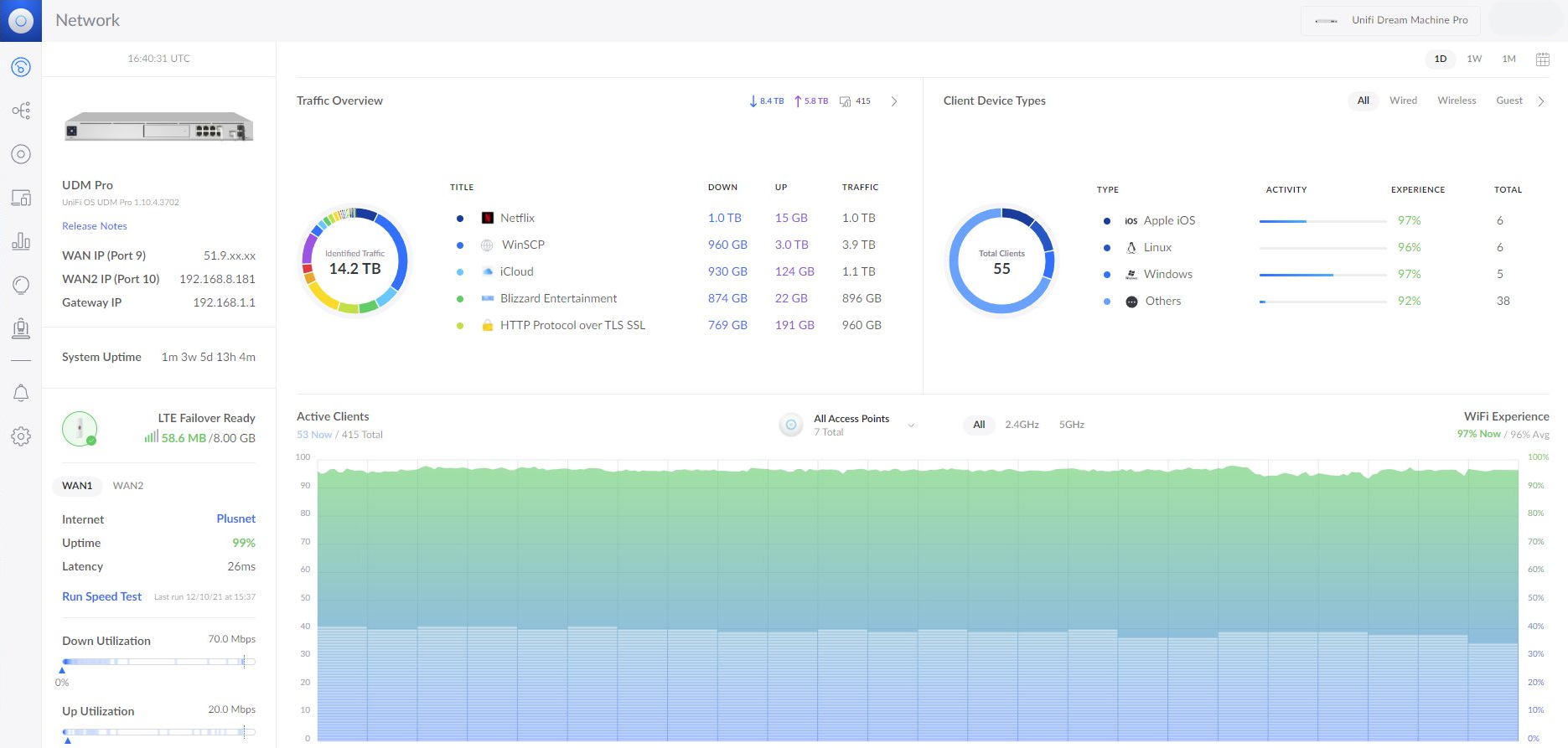Image resolution: width=1568 pixels, height=748 pixels.
Task: Select the WAN1 tab
Action: 77,486
